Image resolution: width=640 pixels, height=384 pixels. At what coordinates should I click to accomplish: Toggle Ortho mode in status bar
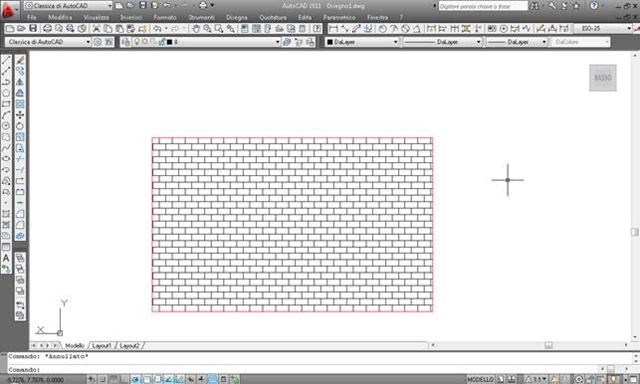click(x=124, y=380)
